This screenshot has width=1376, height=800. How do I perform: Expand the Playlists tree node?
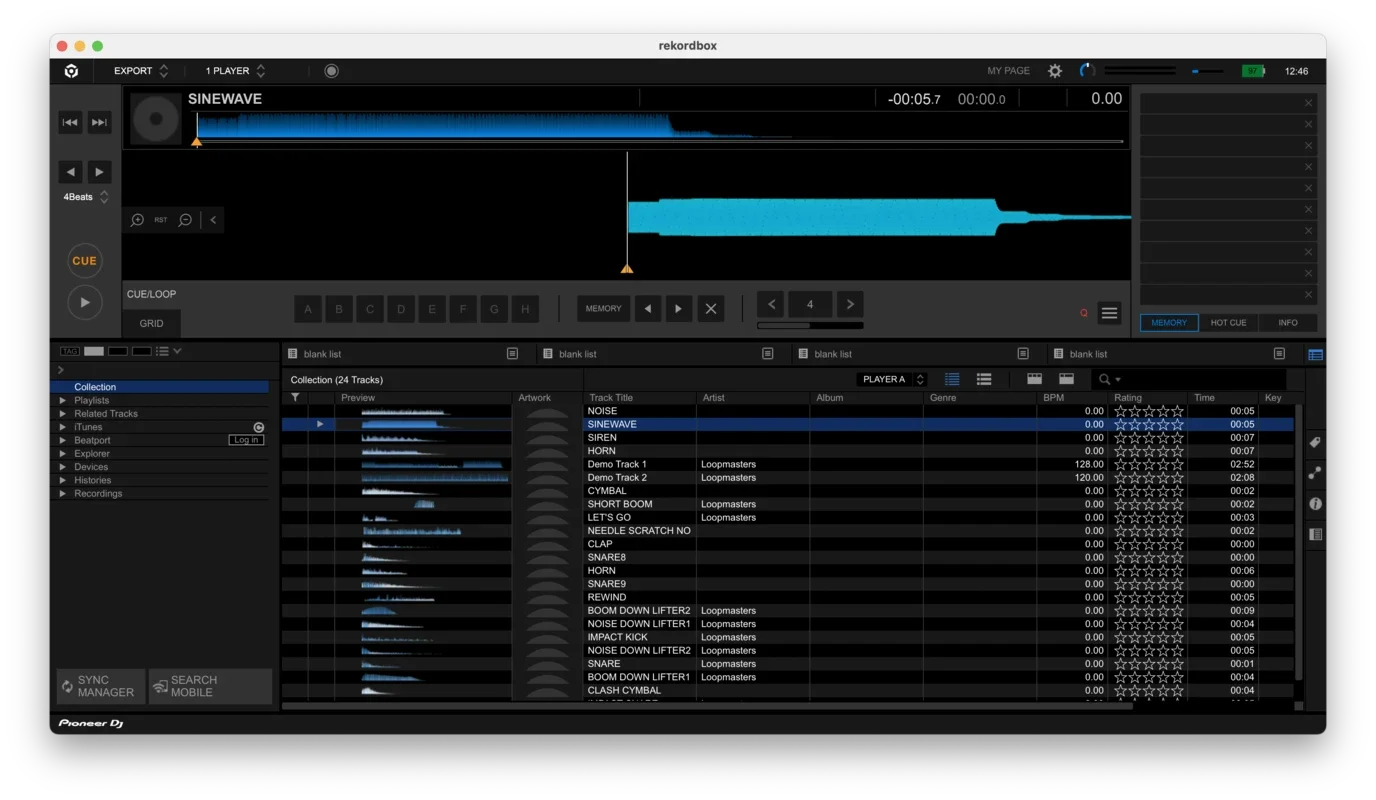coord(63,400)
